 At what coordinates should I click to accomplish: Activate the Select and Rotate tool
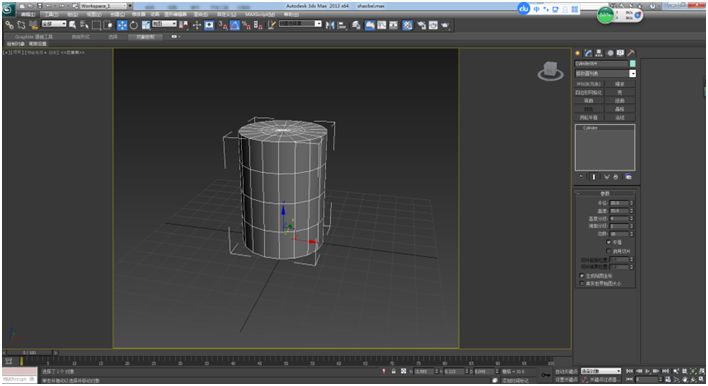133,25
